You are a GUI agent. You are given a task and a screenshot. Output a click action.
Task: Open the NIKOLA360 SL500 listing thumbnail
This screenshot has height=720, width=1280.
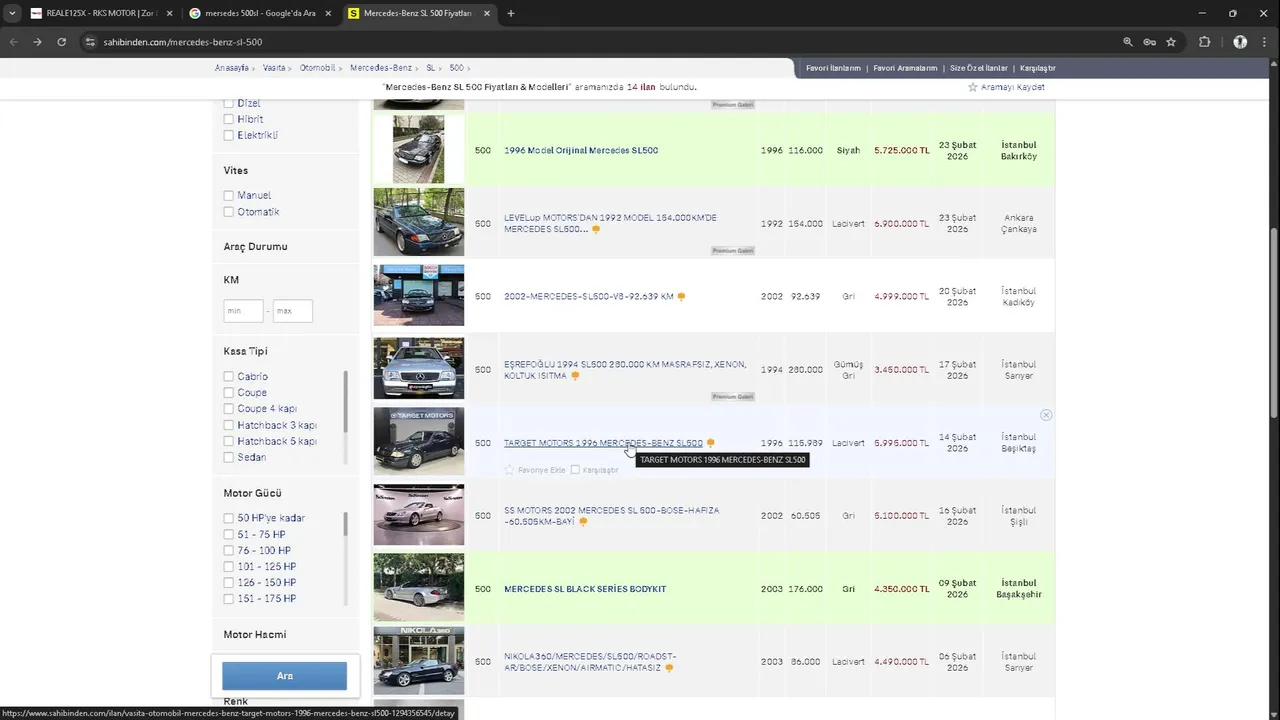pyautogui.click(x=419, y=661)
